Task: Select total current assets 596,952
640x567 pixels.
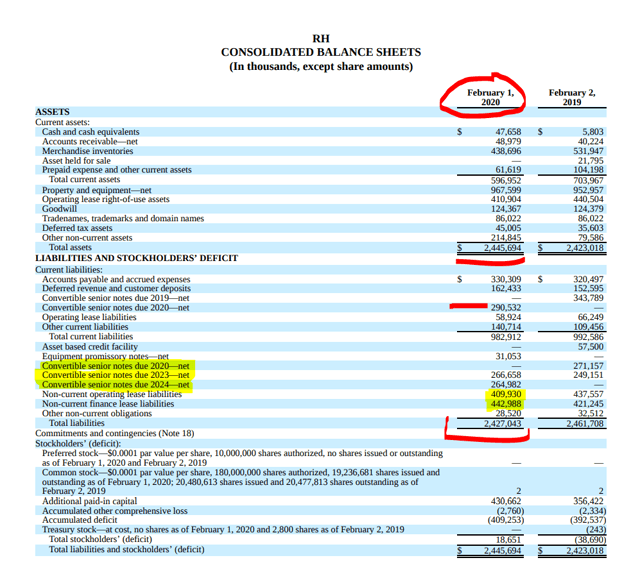Action: [506, 180]
